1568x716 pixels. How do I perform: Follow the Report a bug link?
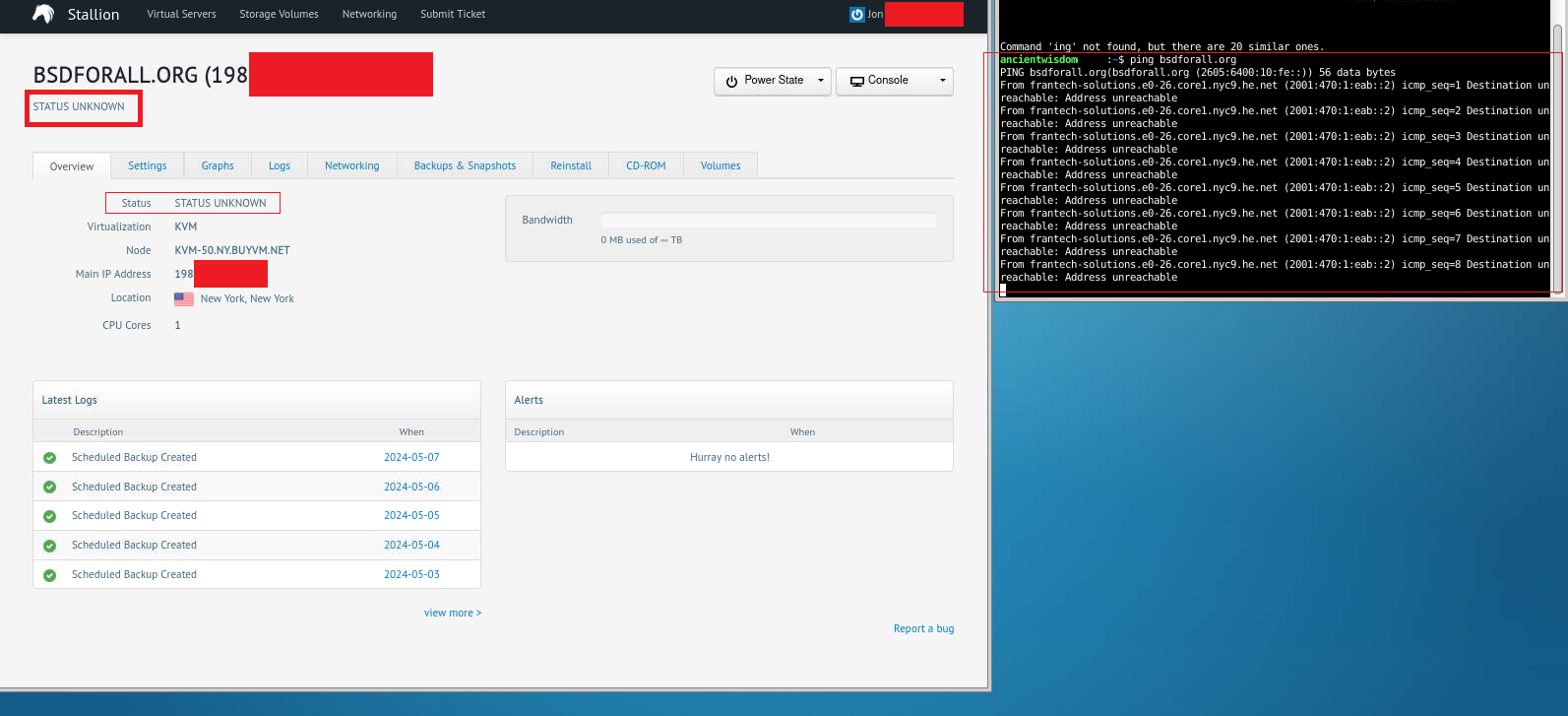(x=923, y=628)
